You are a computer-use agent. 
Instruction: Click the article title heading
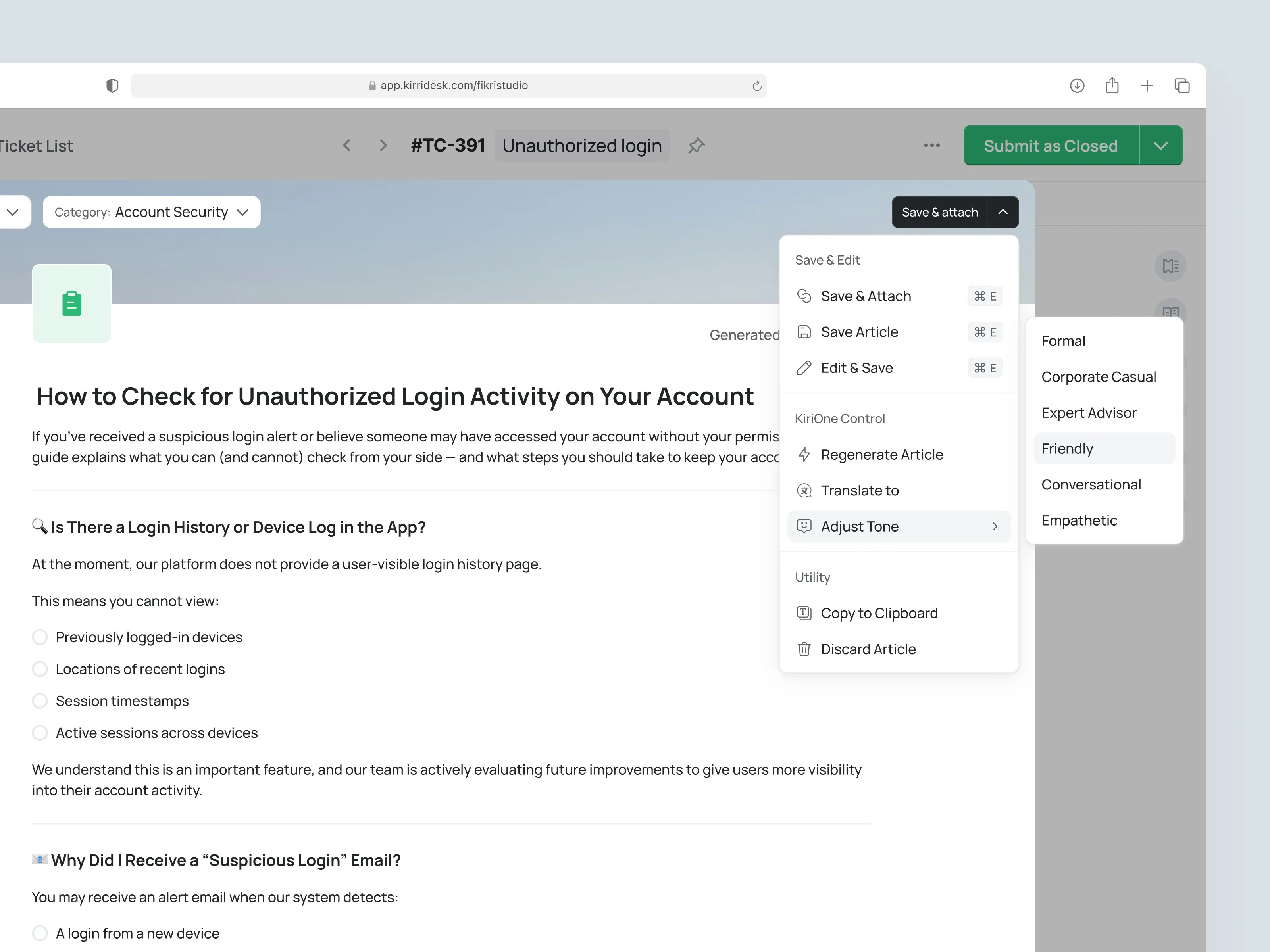click(395, 397)
